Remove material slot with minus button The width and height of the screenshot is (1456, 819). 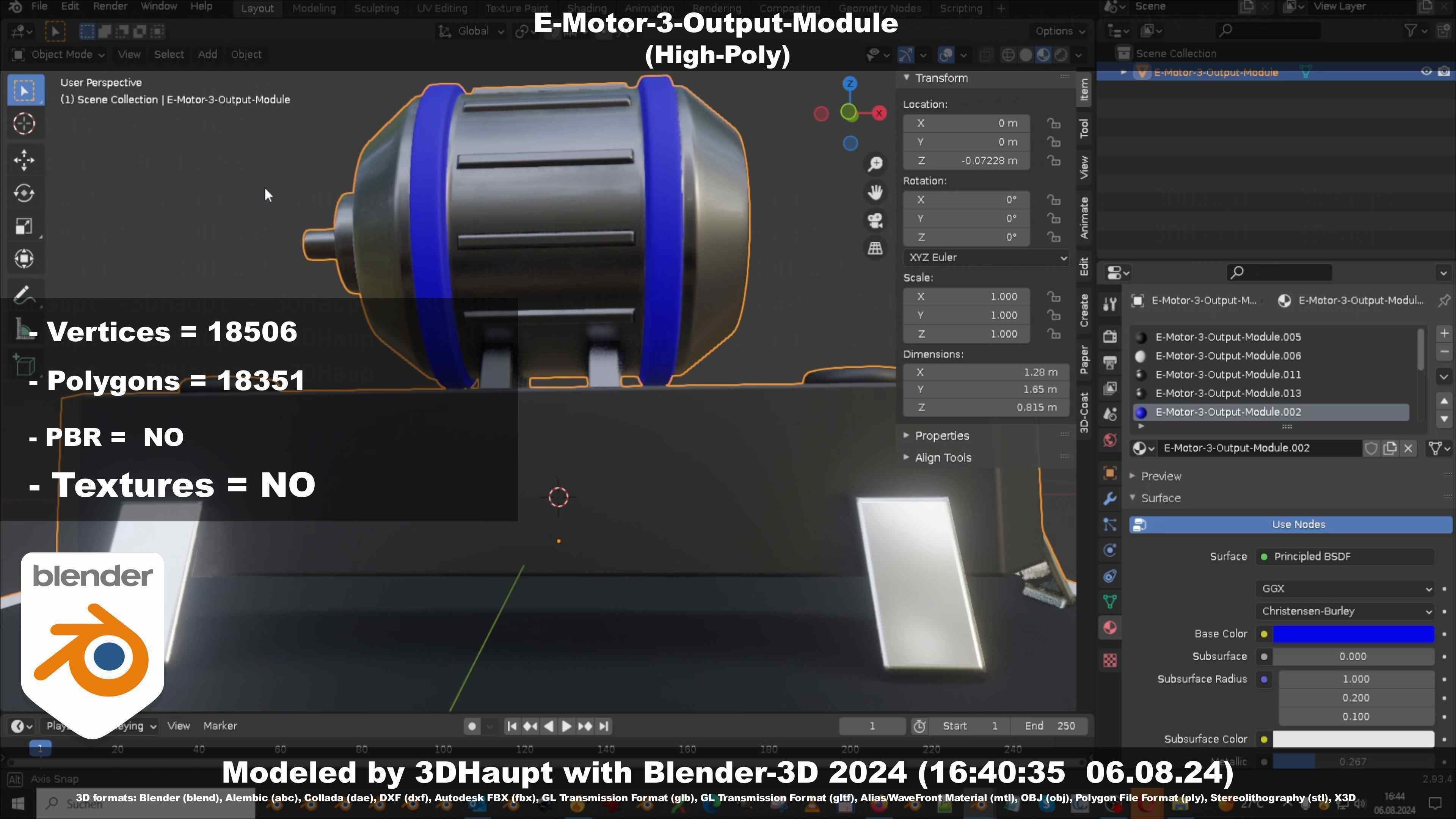tap(1444, 352)
